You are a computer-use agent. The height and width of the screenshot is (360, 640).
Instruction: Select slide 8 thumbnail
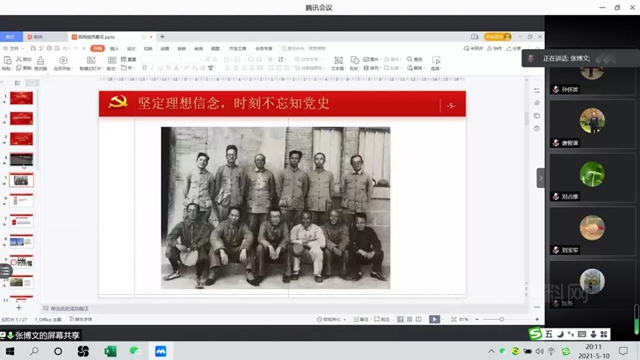(x=21, y=241)
